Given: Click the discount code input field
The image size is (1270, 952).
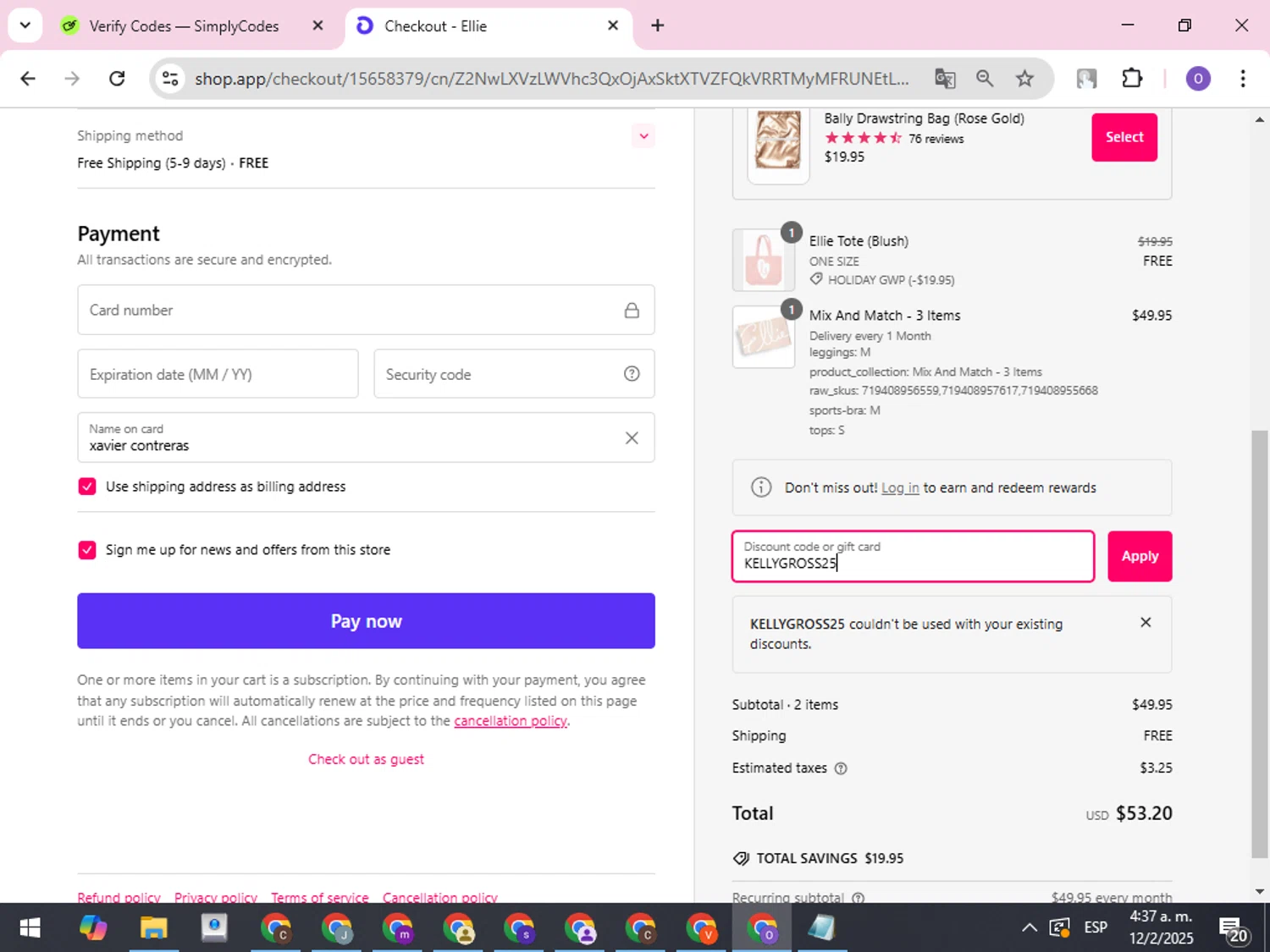Looking at the screenshot, I should pos(913,556).
